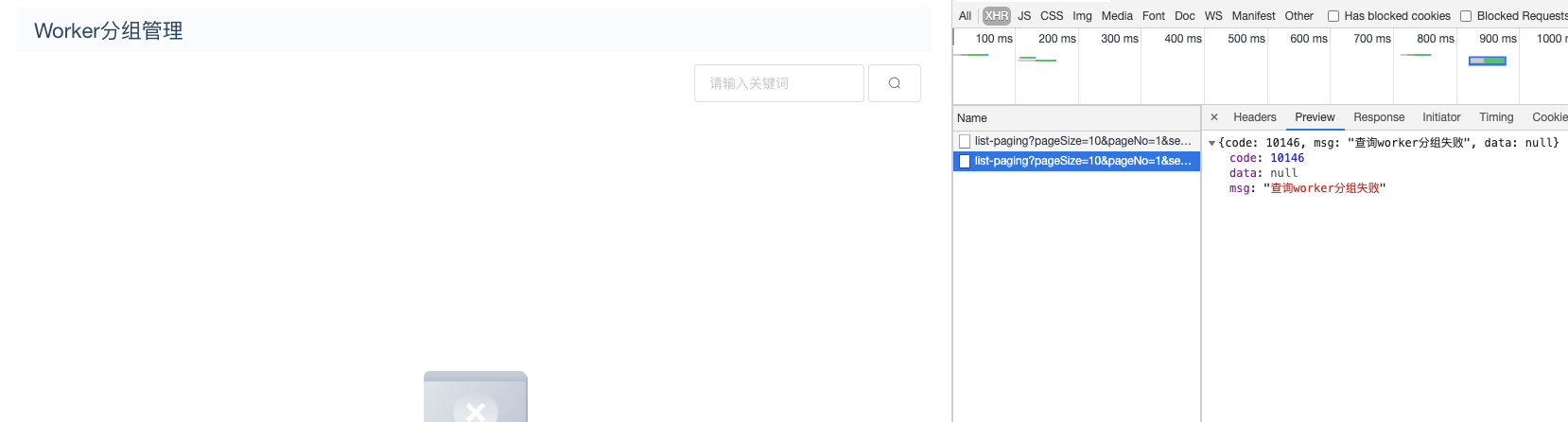Select the All filter
This screenshot has width=1568, height=422.
click(x=965, y=16)
